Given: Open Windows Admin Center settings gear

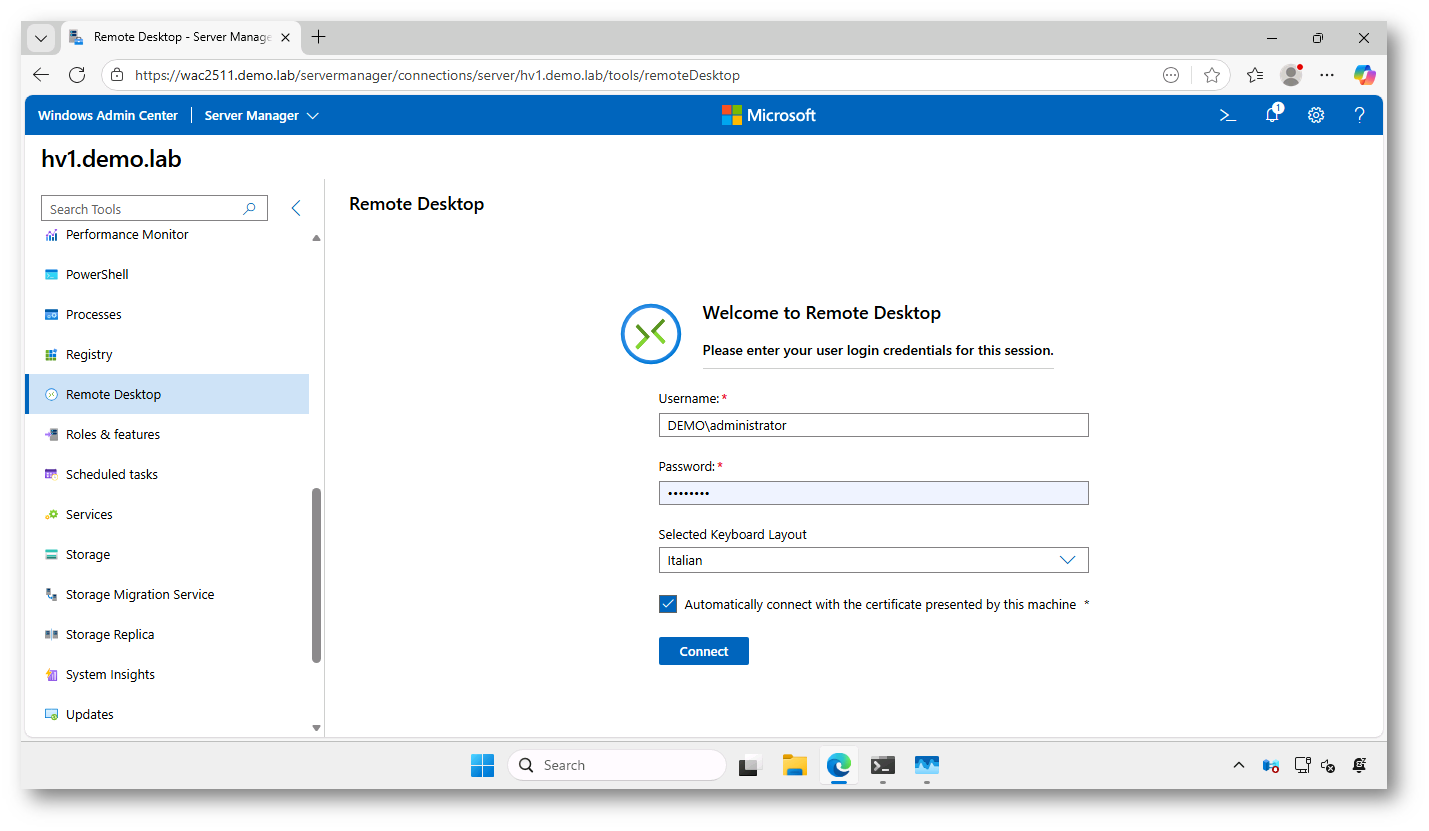Looking at the screenshot, I should click(1316, 115).
